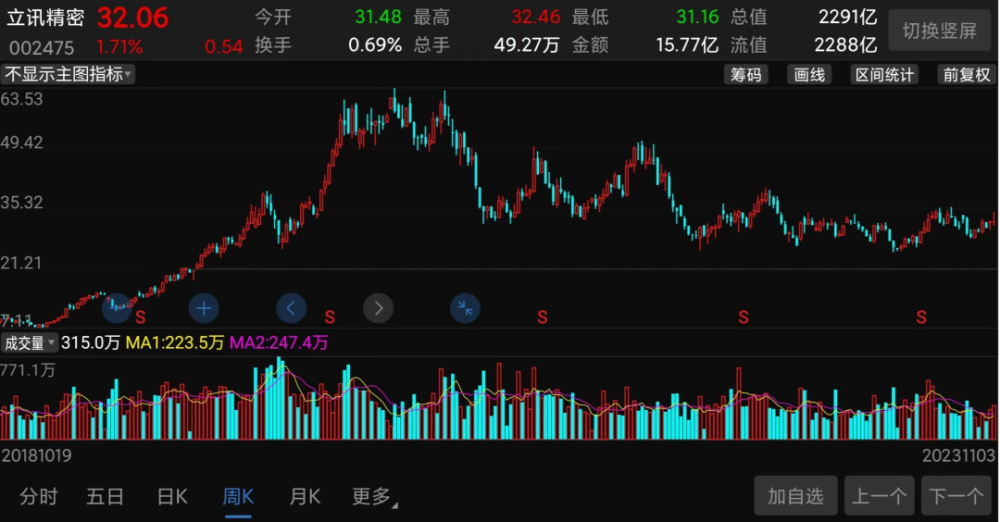Select the 周K tab
Image resolution: width=1000 pixels, height=522 pixels.
pos(238,496)
